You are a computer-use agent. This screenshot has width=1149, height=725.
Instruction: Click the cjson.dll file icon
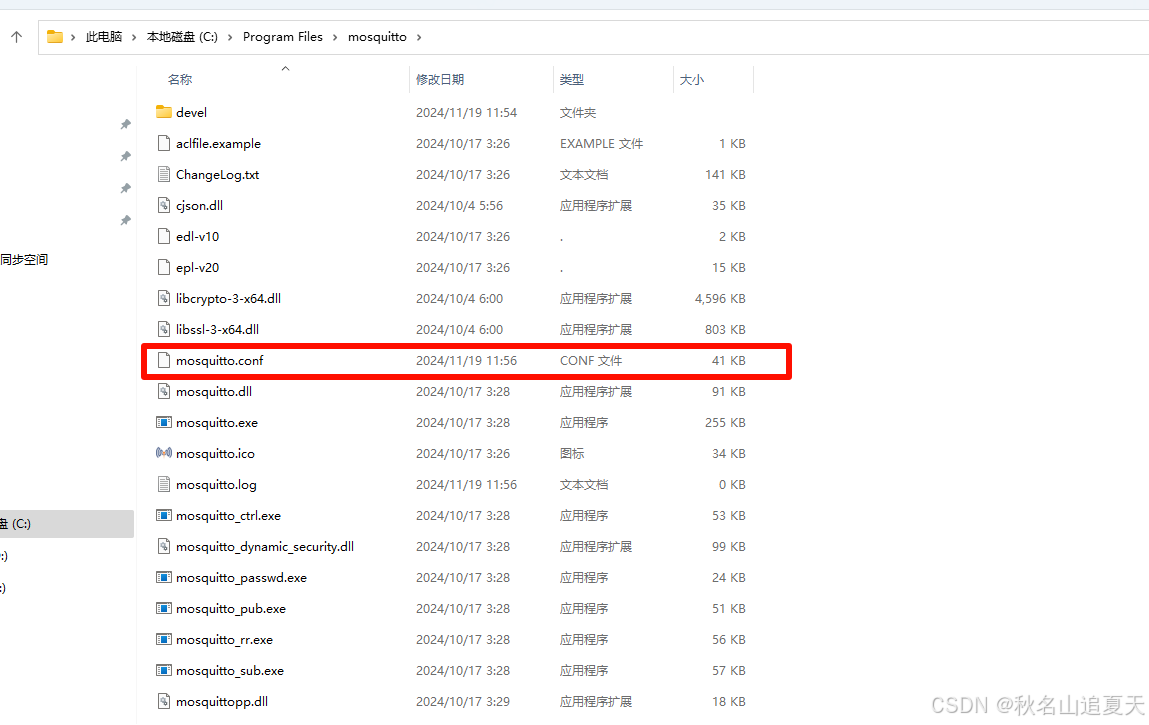pos(164,205)
